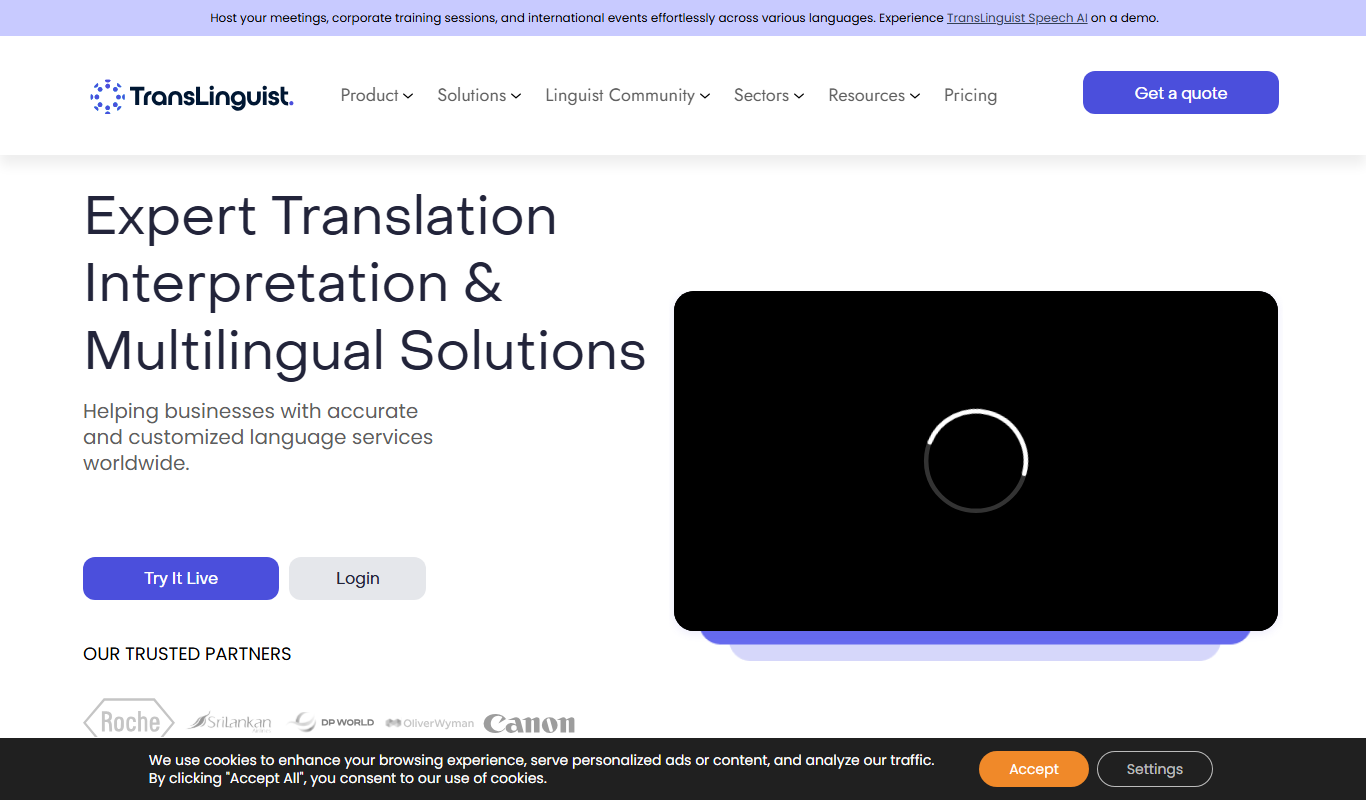Accept the cookies
The height and width of the screenshot is (800, 1366).
(1033, 769)
